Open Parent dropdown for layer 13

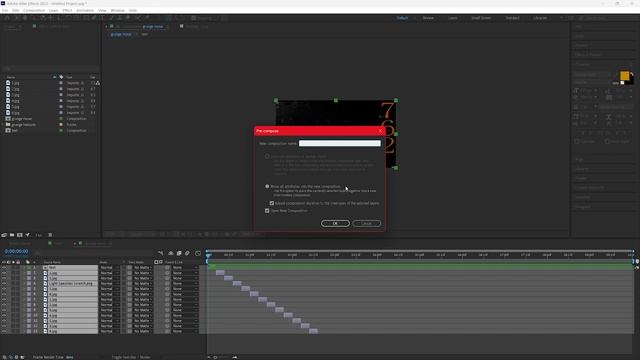184,331
